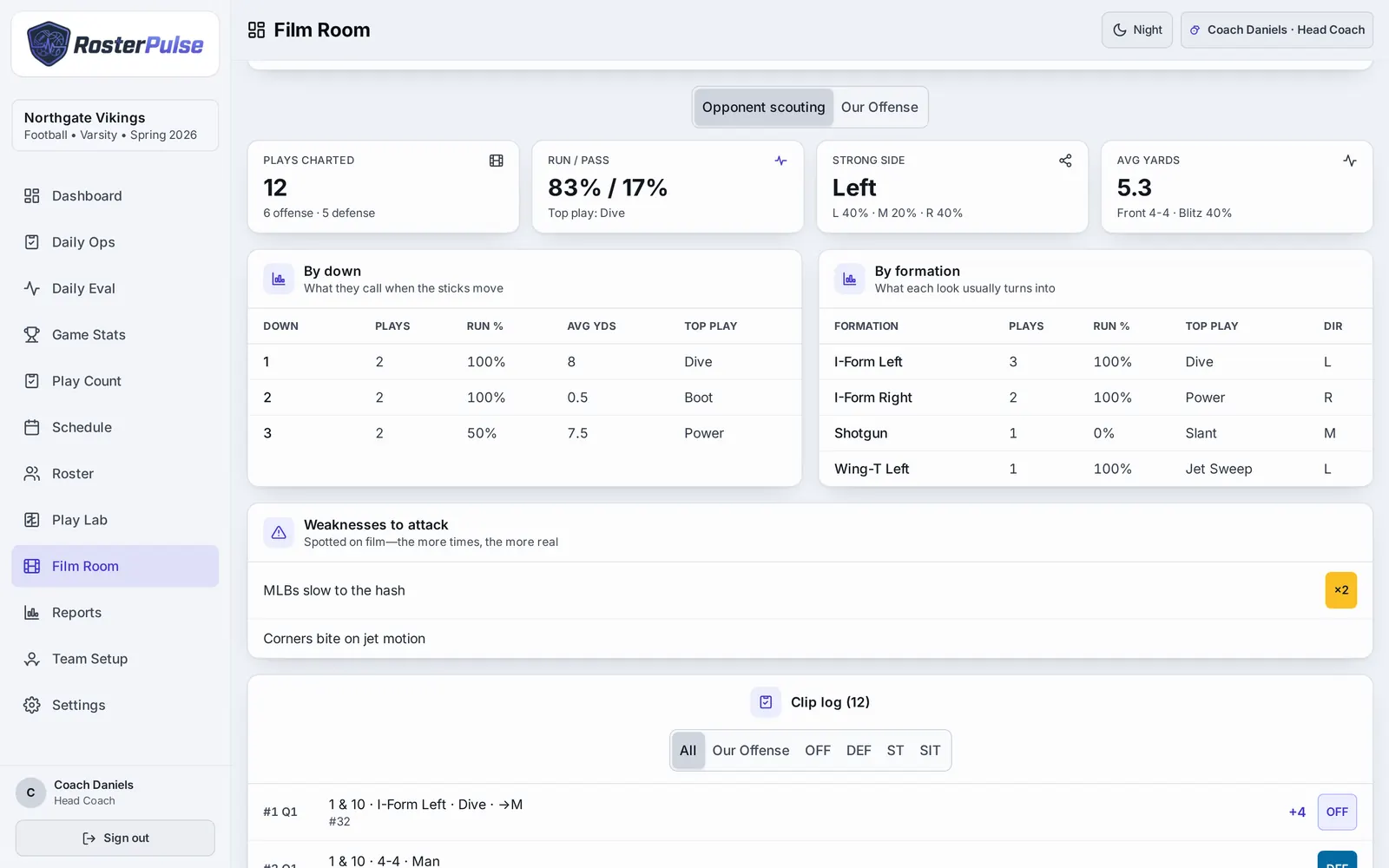Screen dimensions: 1389x868
Task: Click pulse icon on Run / Pass card
Action: (x=780, y=161)
